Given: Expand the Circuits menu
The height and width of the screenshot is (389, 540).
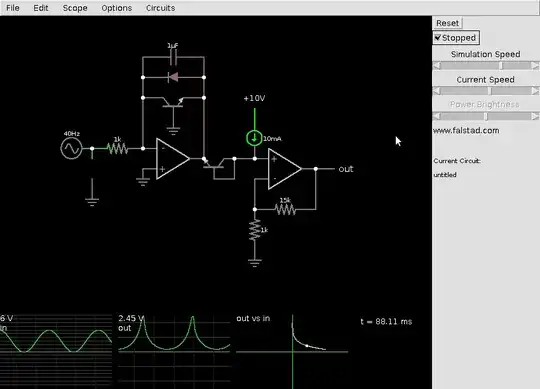Looking at the screenshot, I should [160, 8].
